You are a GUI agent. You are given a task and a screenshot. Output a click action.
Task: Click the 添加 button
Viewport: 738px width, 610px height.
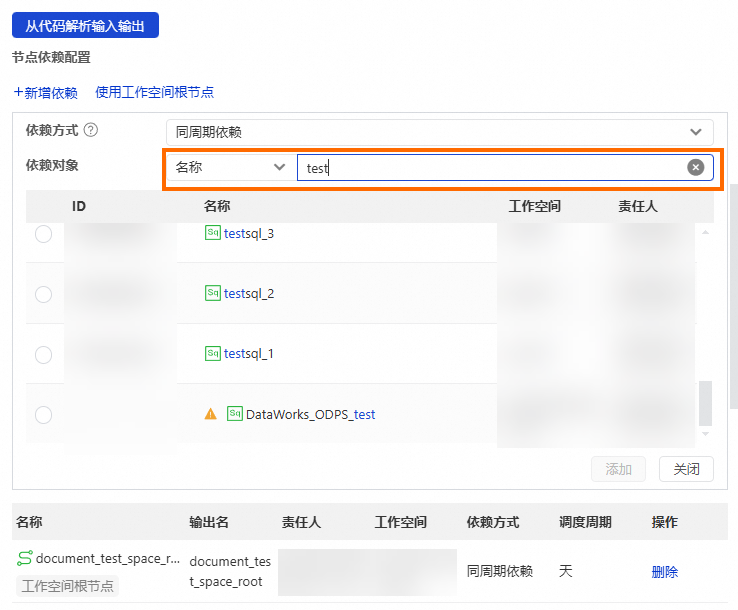point(618,469)
